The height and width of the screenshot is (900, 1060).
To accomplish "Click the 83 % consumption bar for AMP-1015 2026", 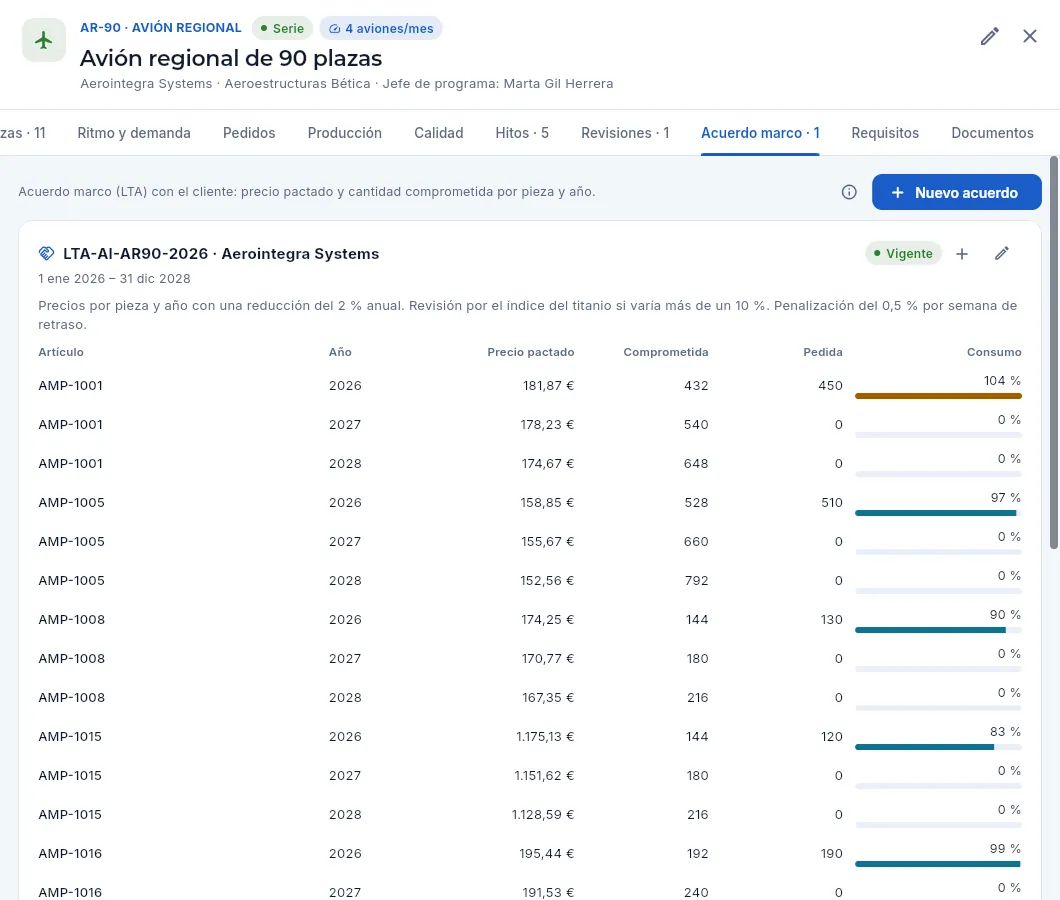I will click(x=938, y=747).
